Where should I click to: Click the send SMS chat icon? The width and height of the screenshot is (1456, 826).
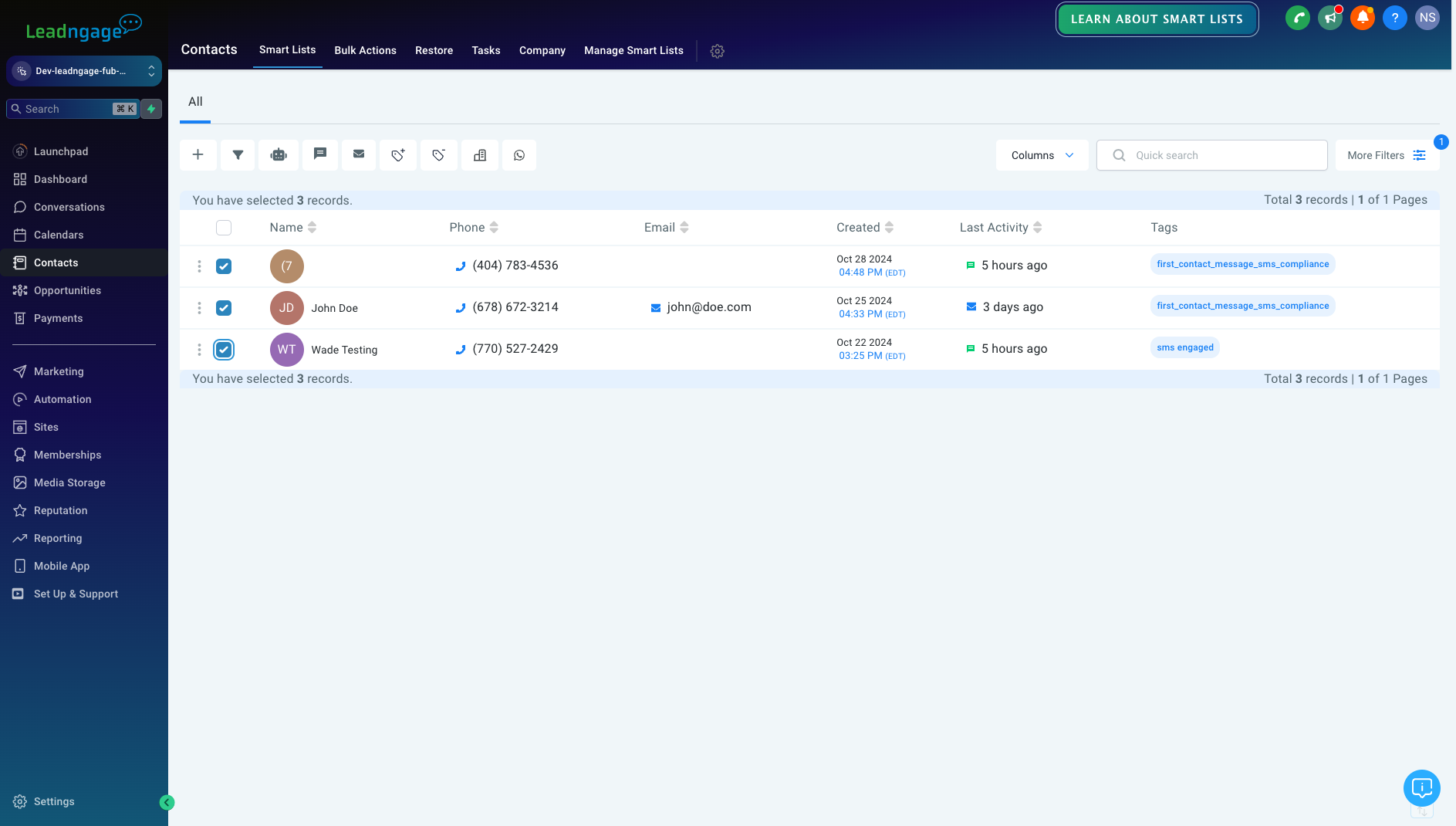(x=320, y=155)
